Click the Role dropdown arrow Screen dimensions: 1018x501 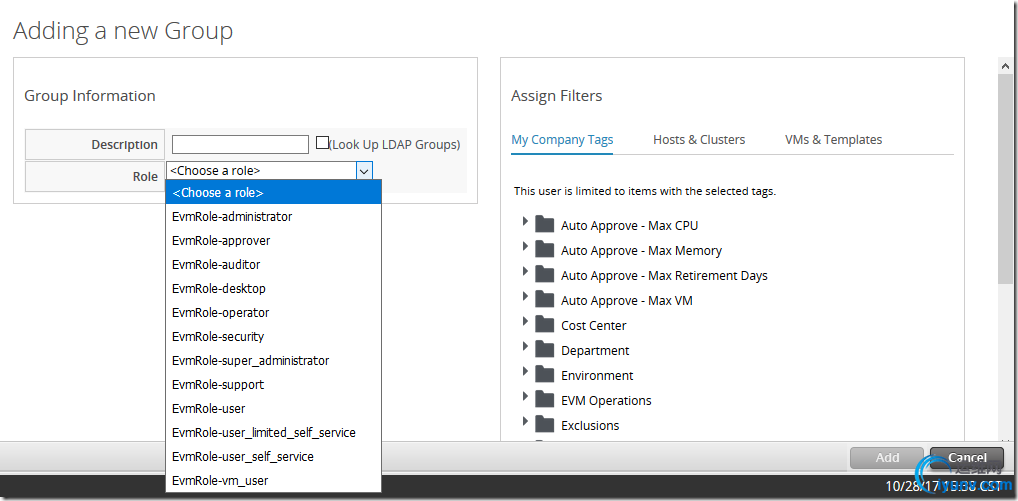[x=364, y=171]
